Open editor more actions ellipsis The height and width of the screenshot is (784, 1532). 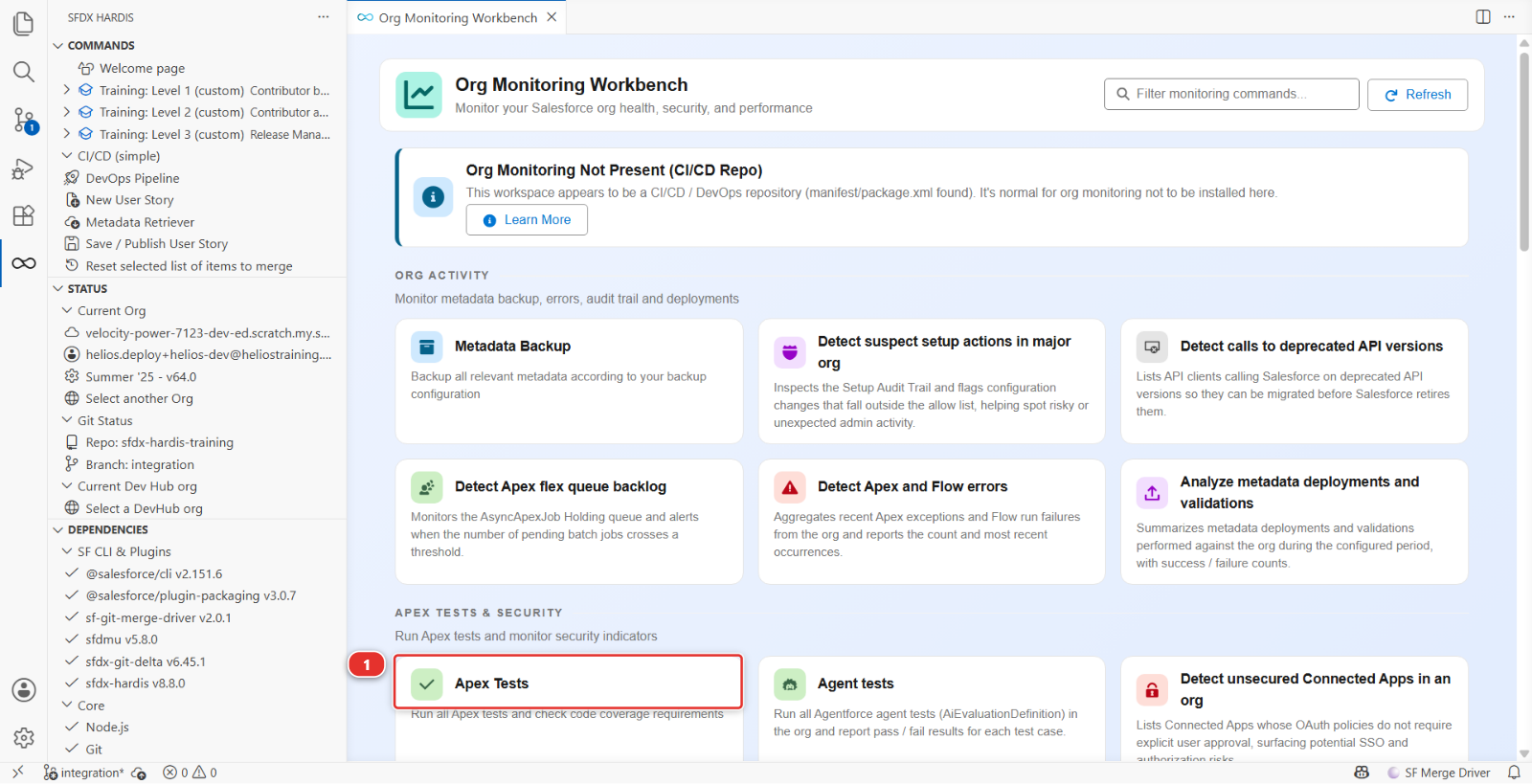pyautogui.click(x=1509, y=16)
